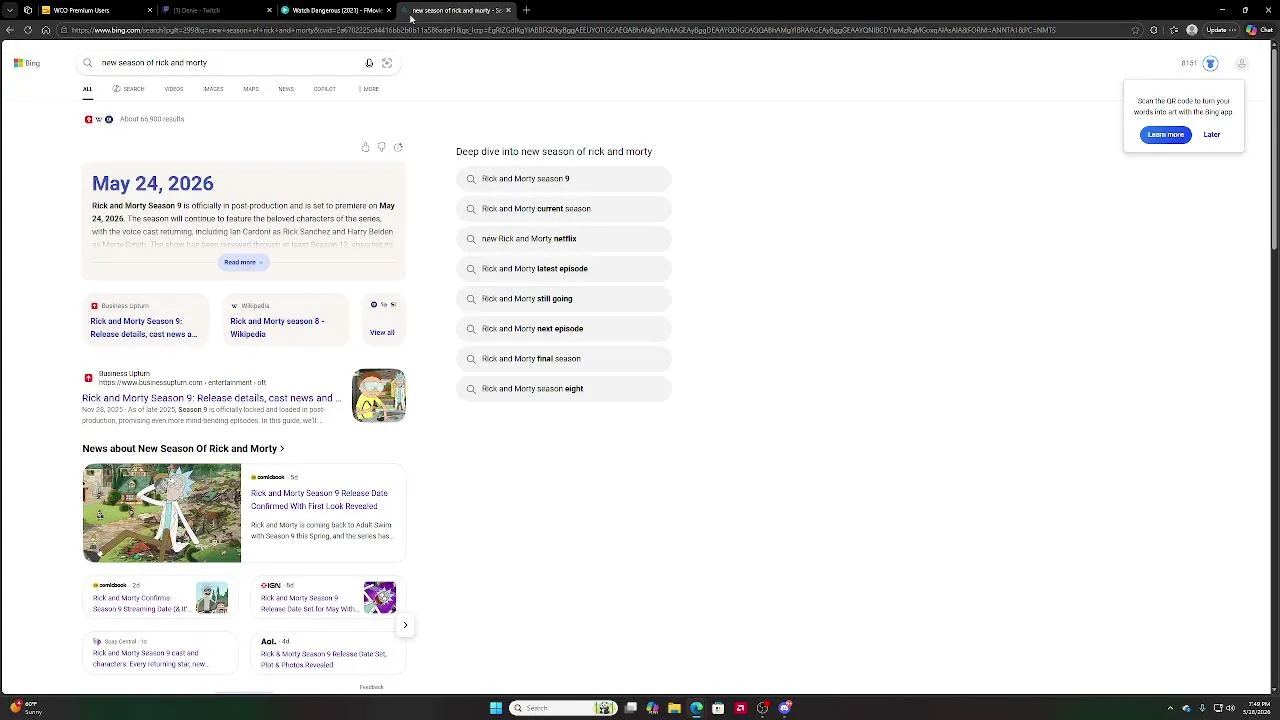Open Windows Start button

[495, 708]
